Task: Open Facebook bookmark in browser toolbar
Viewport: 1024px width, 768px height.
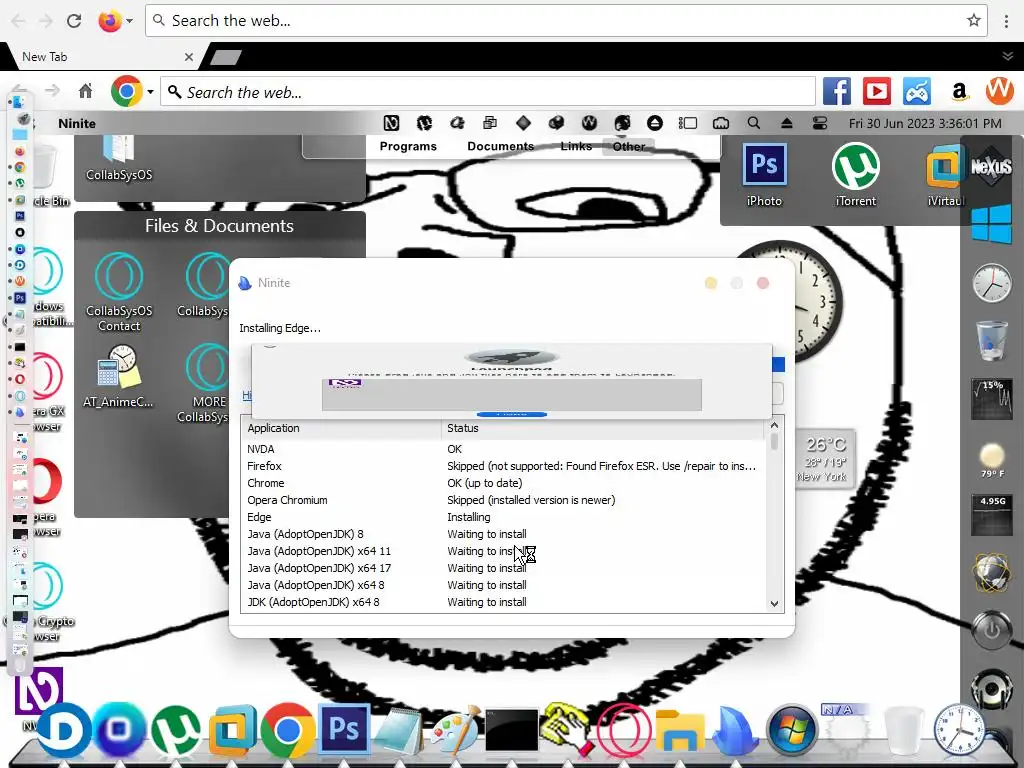Action: [837, 91]
